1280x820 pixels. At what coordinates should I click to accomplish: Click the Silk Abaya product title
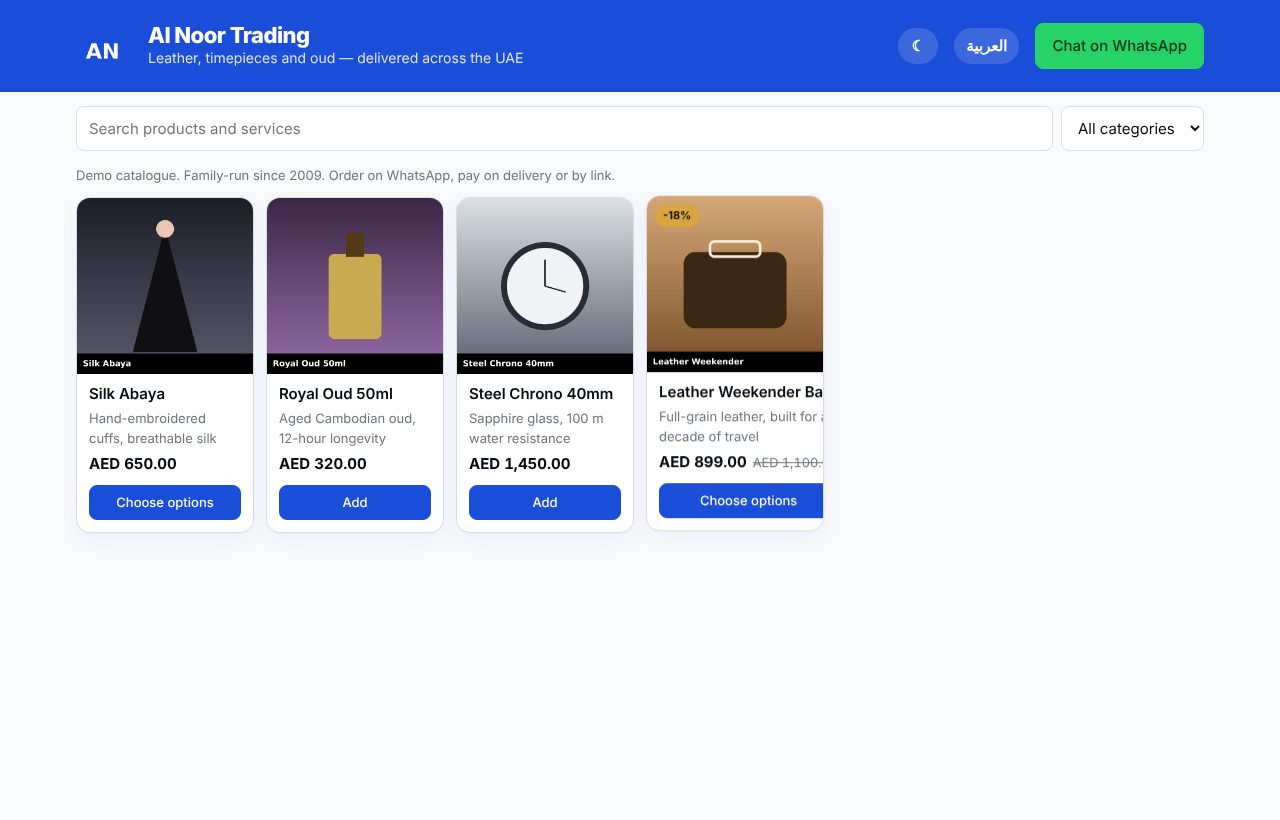[x=127, y=394]
